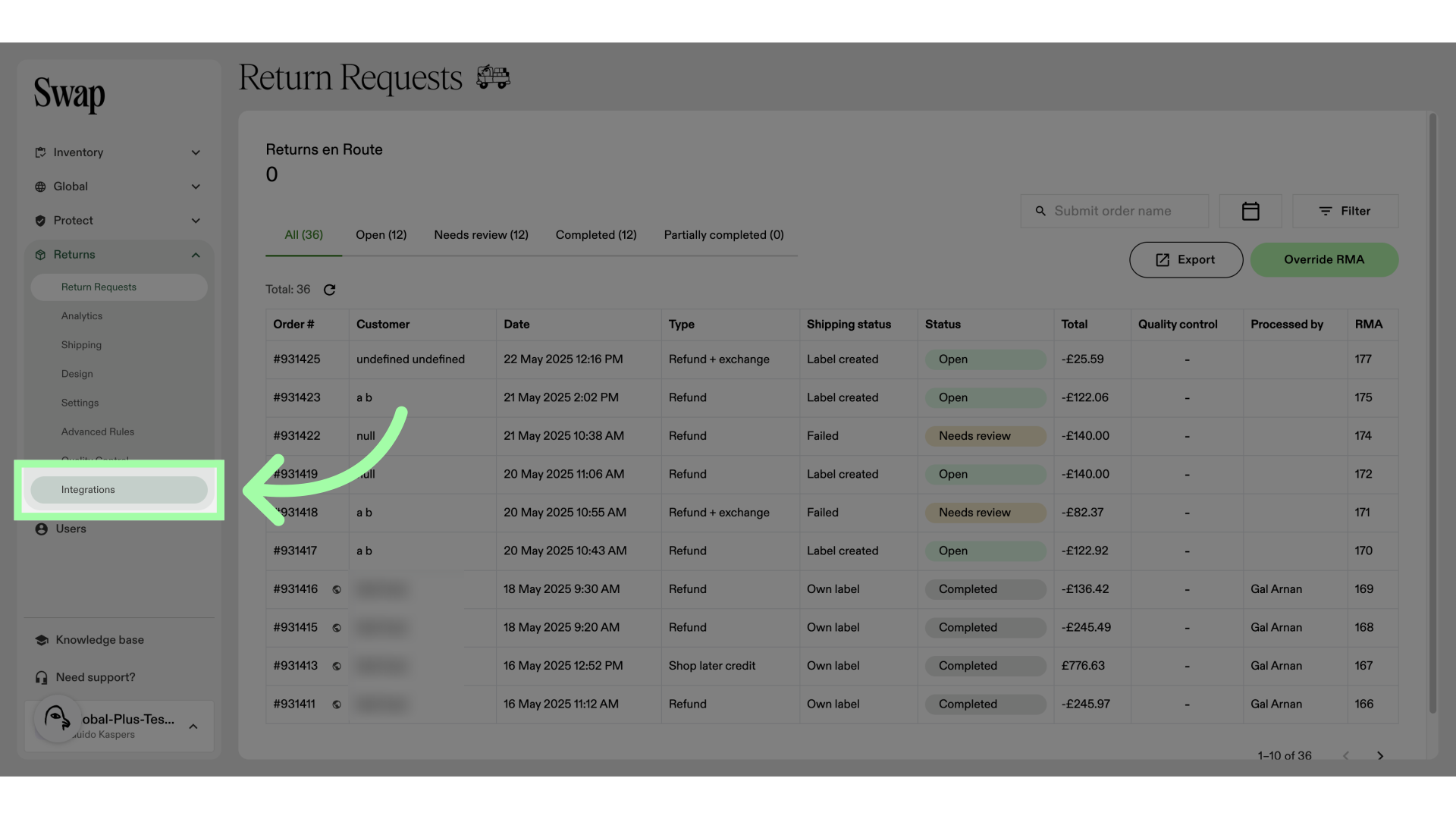Click the Inventory sidebar icon
This screenshot has height=819, width=1456.
point(40,152)
